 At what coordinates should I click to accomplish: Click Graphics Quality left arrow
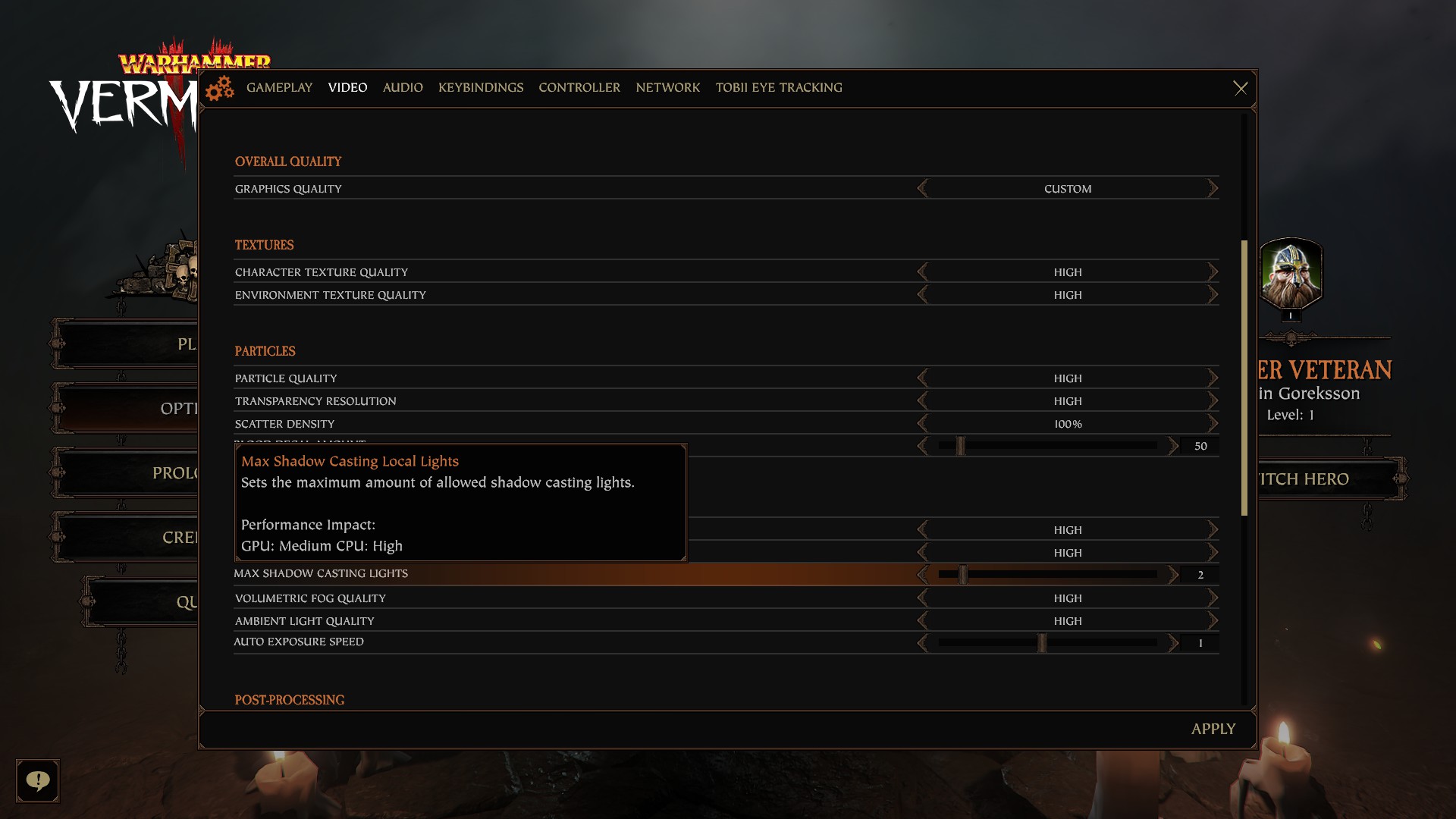[922, 189]
